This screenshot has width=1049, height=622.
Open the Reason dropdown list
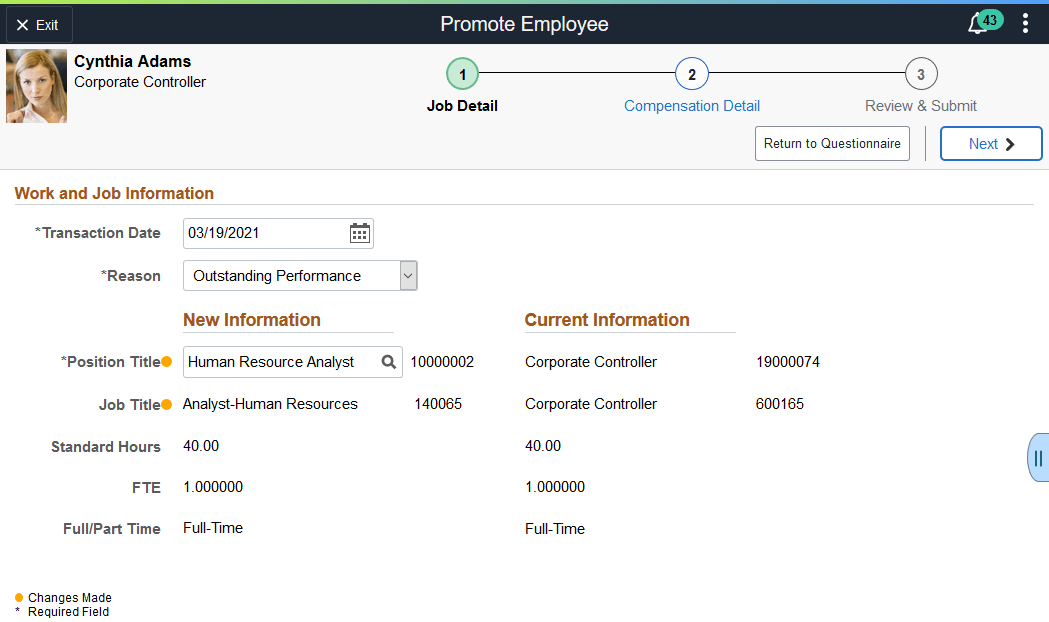pyautogui.click(x=408, y=275)
